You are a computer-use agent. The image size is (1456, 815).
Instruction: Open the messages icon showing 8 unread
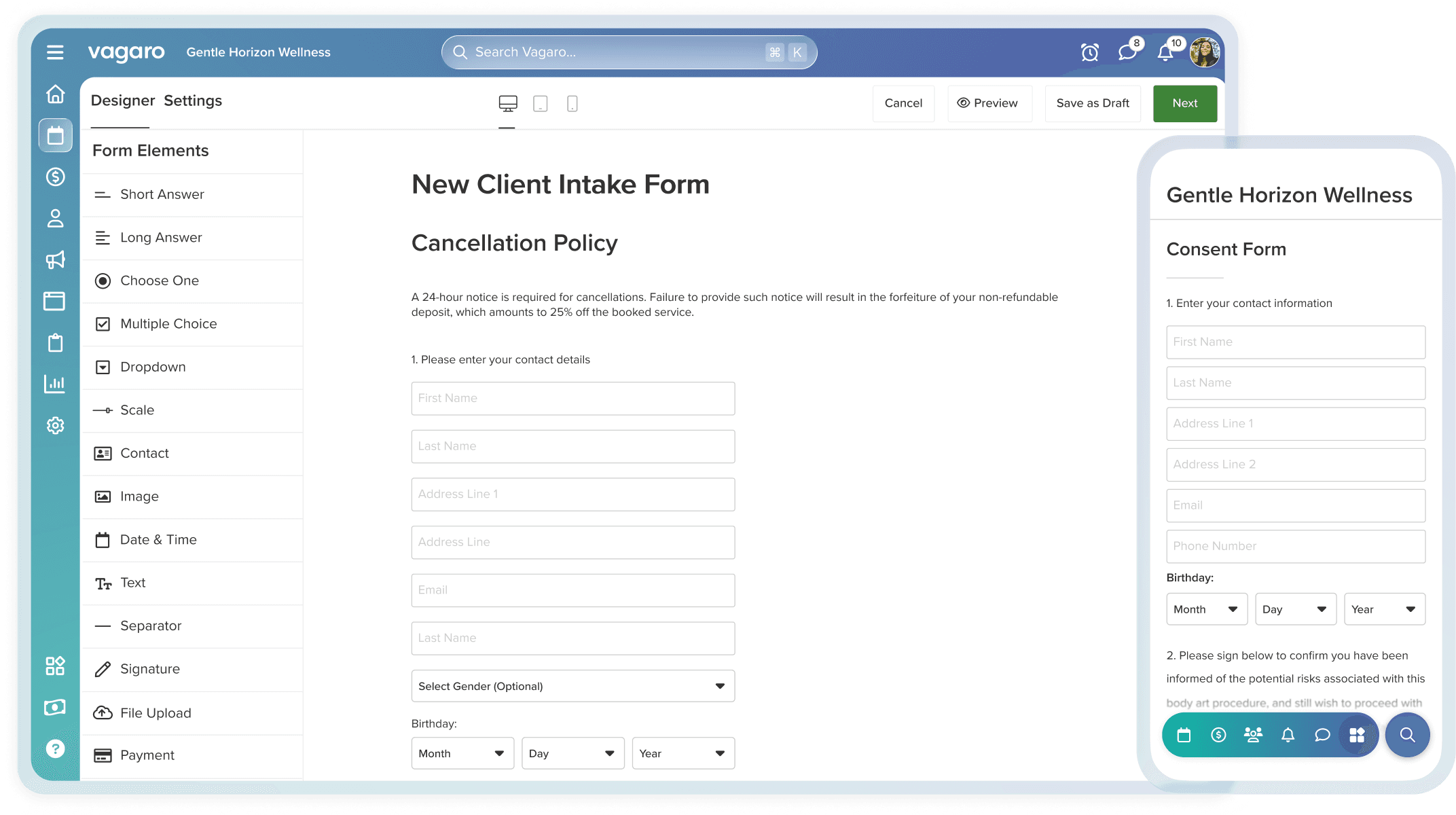coord(1127,52)
